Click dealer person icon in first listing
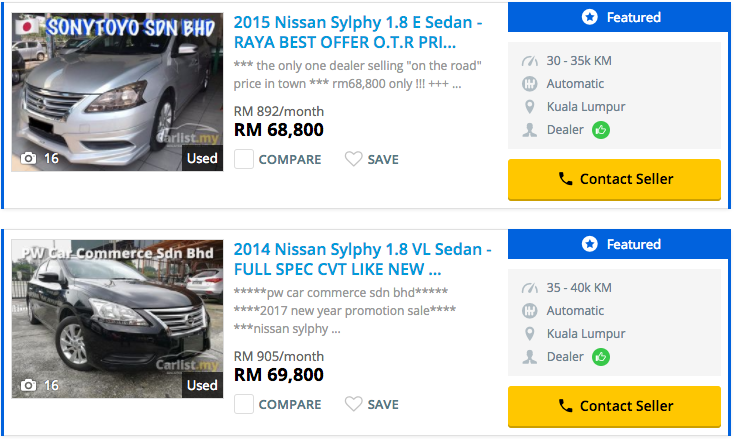The height and width of the screenshot is (439, 735). click(530, 130)
